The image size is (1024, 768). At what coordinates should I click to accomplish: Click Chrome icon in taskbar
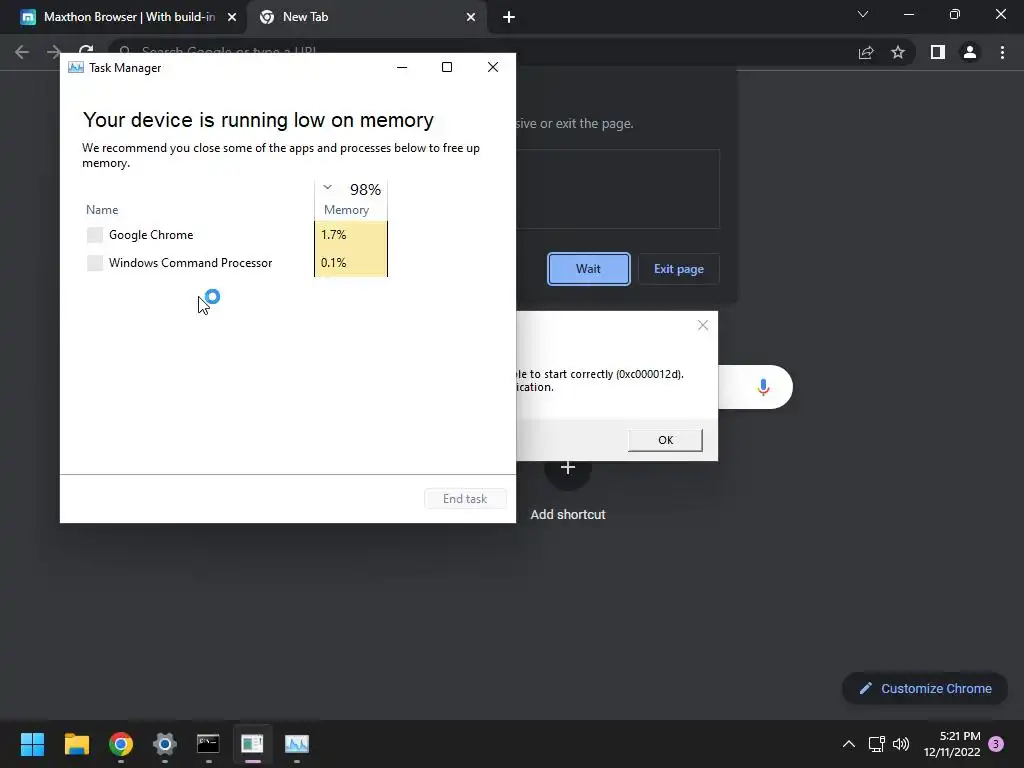[121, 744]
